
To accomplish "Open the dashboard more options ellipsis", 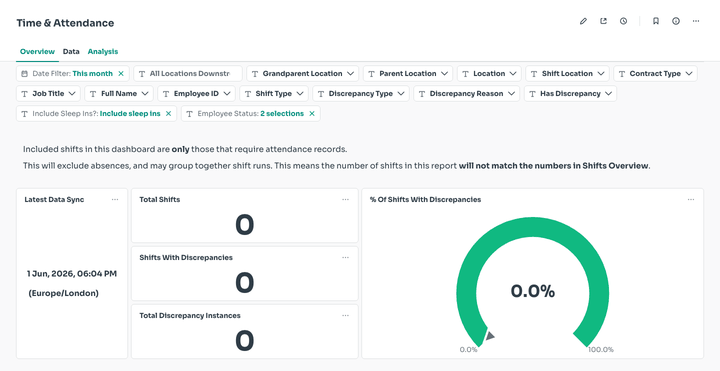I will point(696,21).
